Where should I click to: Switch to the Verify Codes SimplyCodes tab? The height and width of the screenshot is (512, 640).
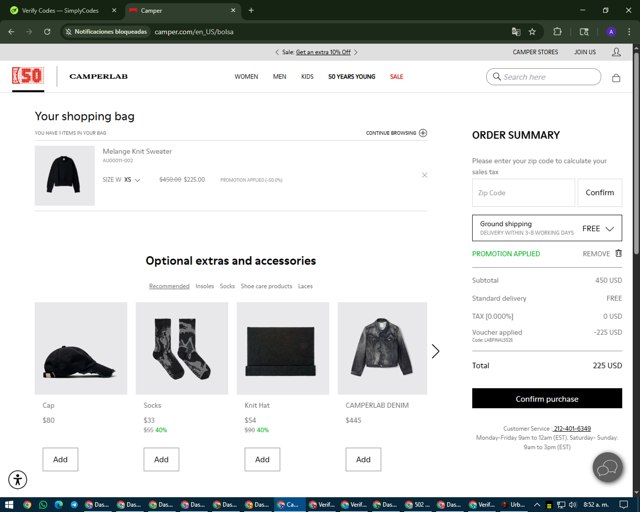[60, 11]
